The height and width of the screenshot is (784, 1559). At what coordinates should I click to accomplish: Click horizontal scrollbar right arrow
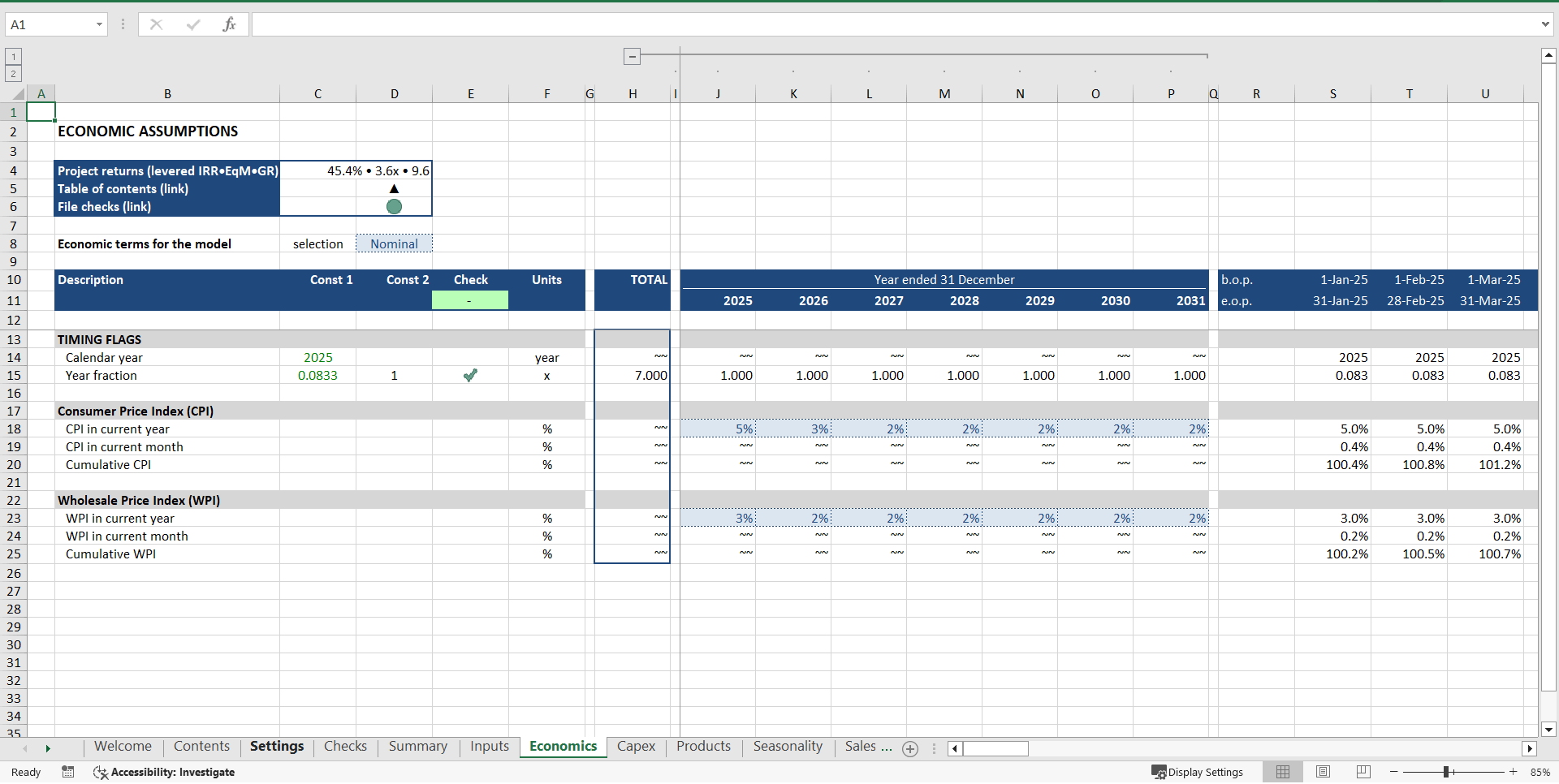1530,748
